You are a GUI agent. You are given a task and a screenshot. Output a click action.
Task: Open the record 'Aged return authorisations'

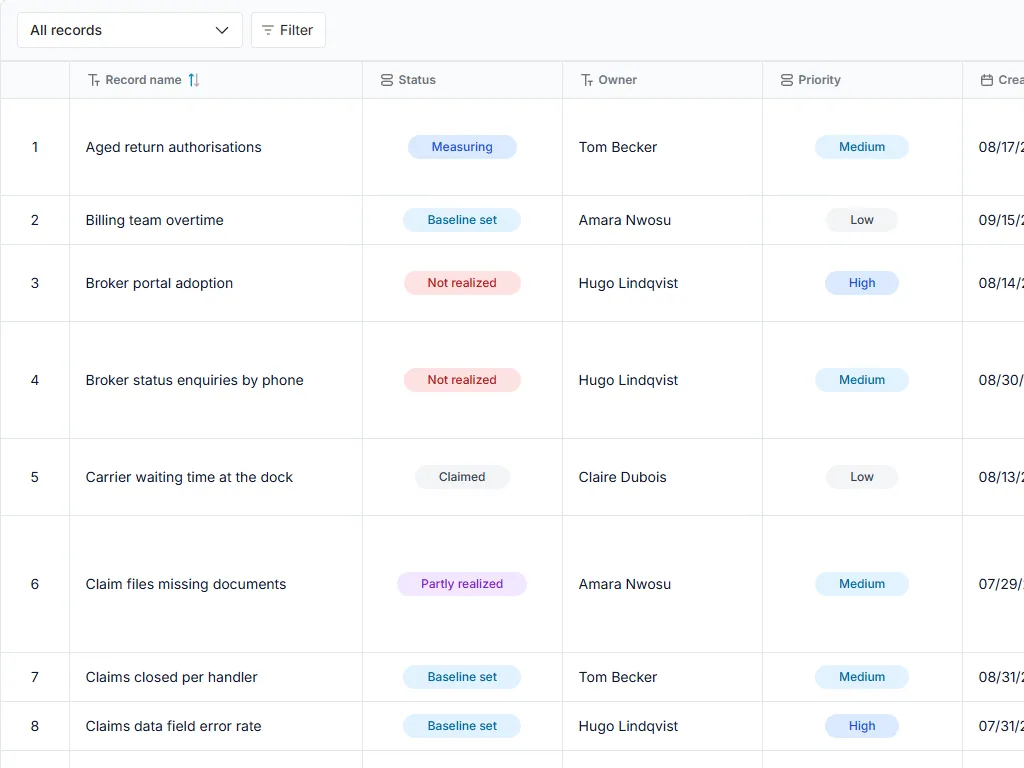click(174, 147)
